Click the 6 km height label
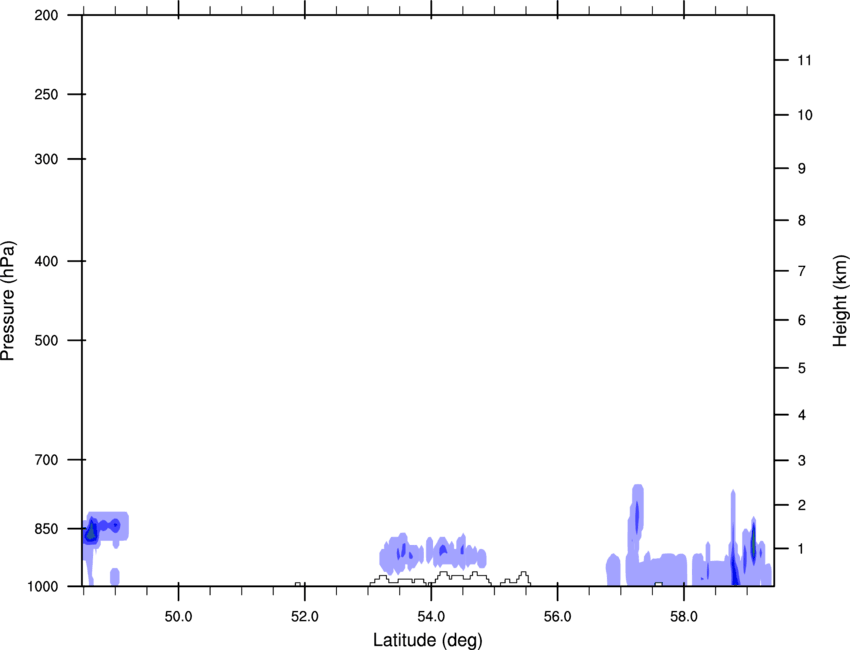850x650 pixels. pyautogui.click(x=802, y=320)
